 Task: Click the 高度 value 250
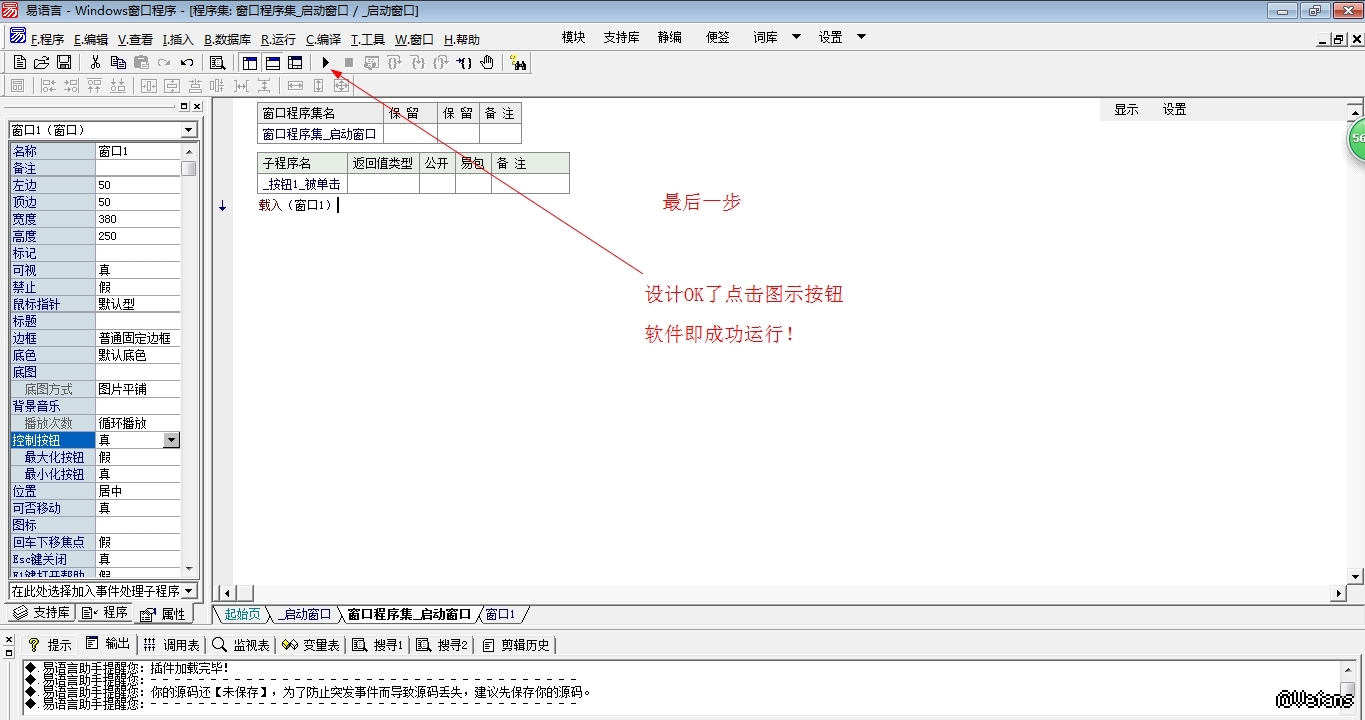[138, 236]
